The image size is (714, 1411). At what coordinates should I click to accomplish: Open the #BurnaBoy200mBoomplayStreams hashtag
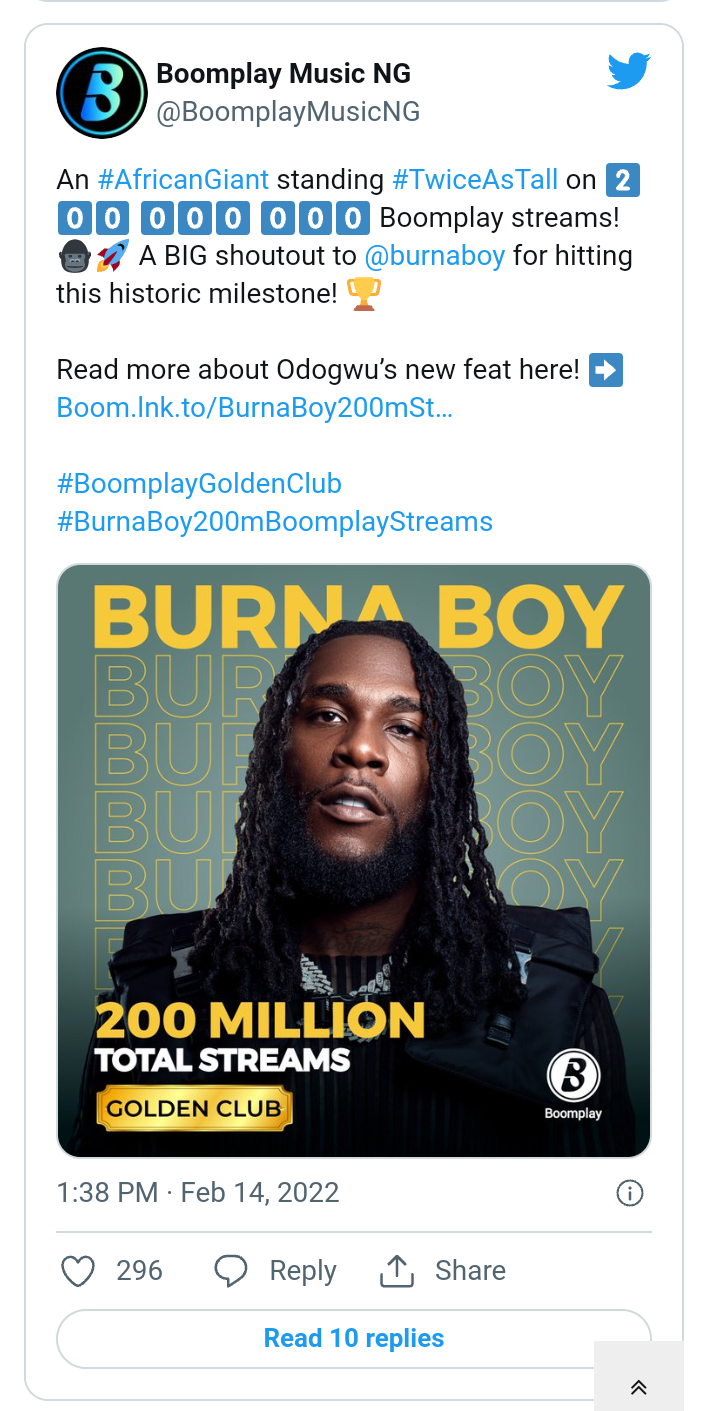coord(274,522)
